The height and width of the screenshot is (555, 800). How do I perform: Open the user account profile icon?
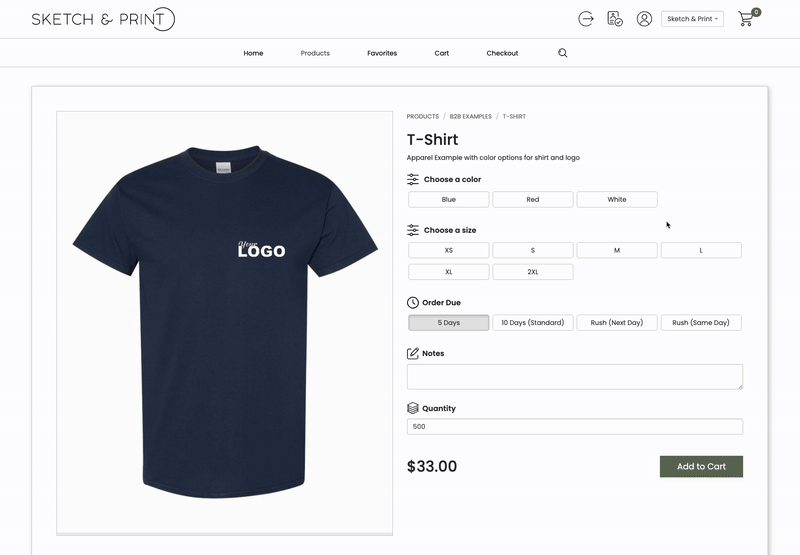point(644,19)
